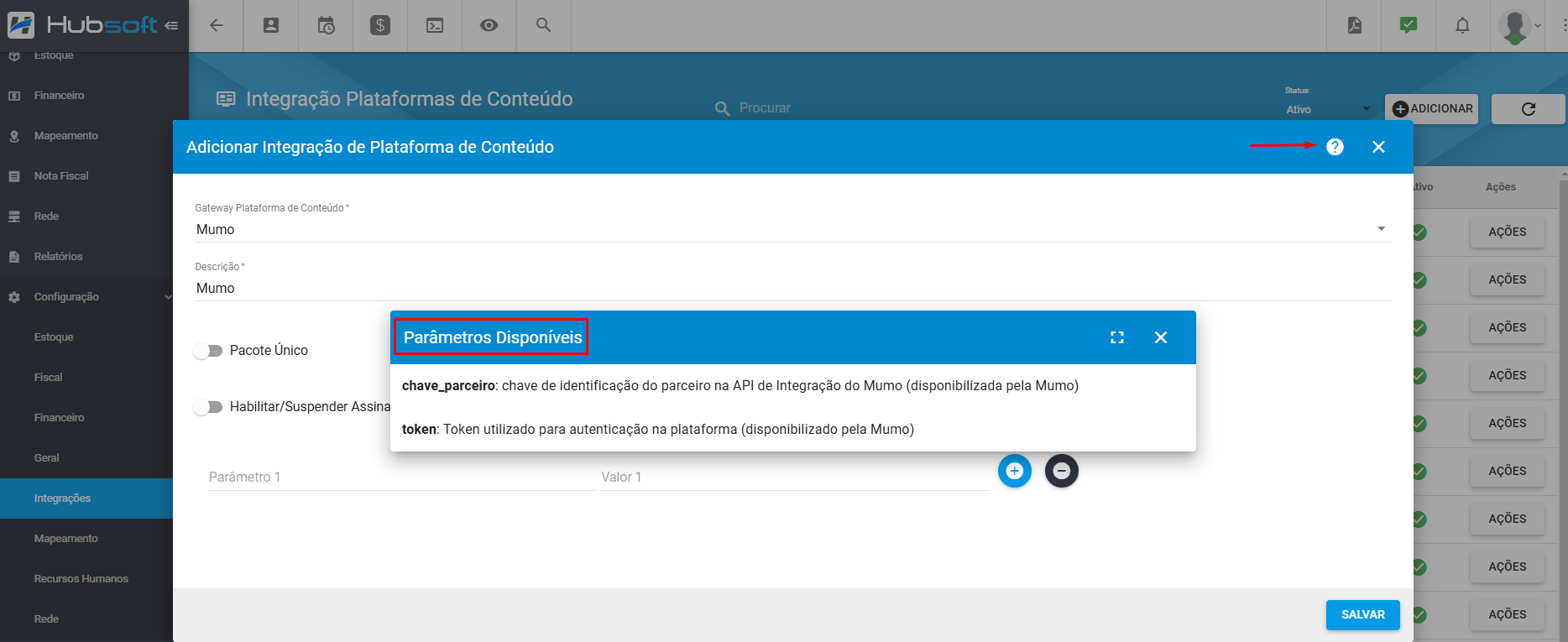The image size is (1568, 642).
Task: Click the ADICIONAR button
Action: coord(1432,109)
